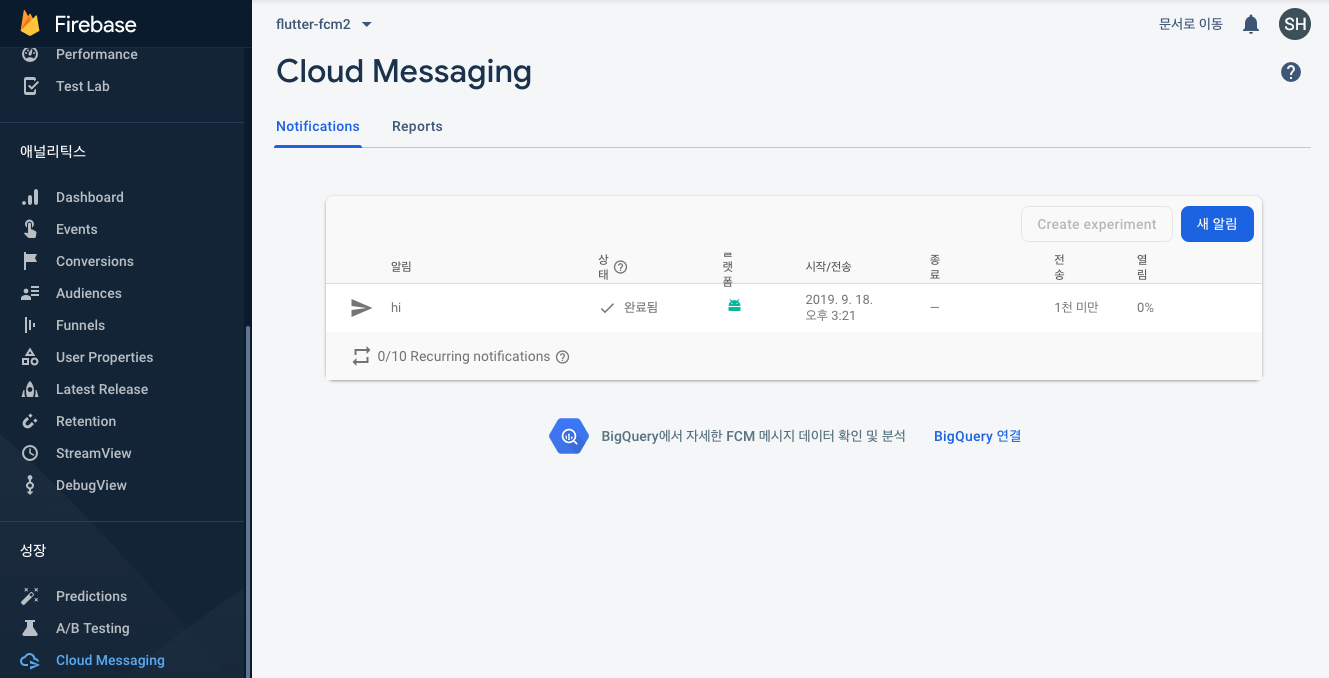Click the 시작/전송 column header
Screen dimensions: 1329x678
click(828, 267)
